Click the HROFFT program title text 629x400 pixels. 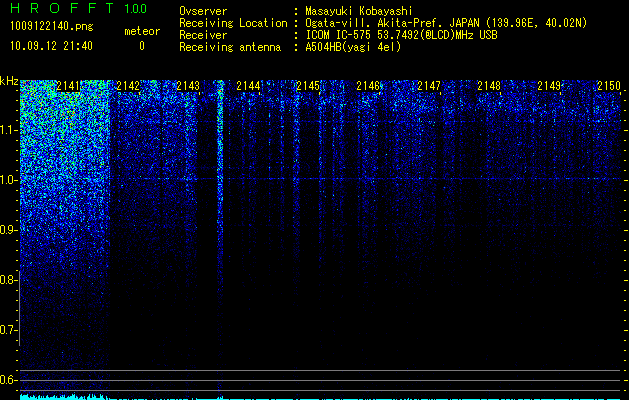[62, 8]
